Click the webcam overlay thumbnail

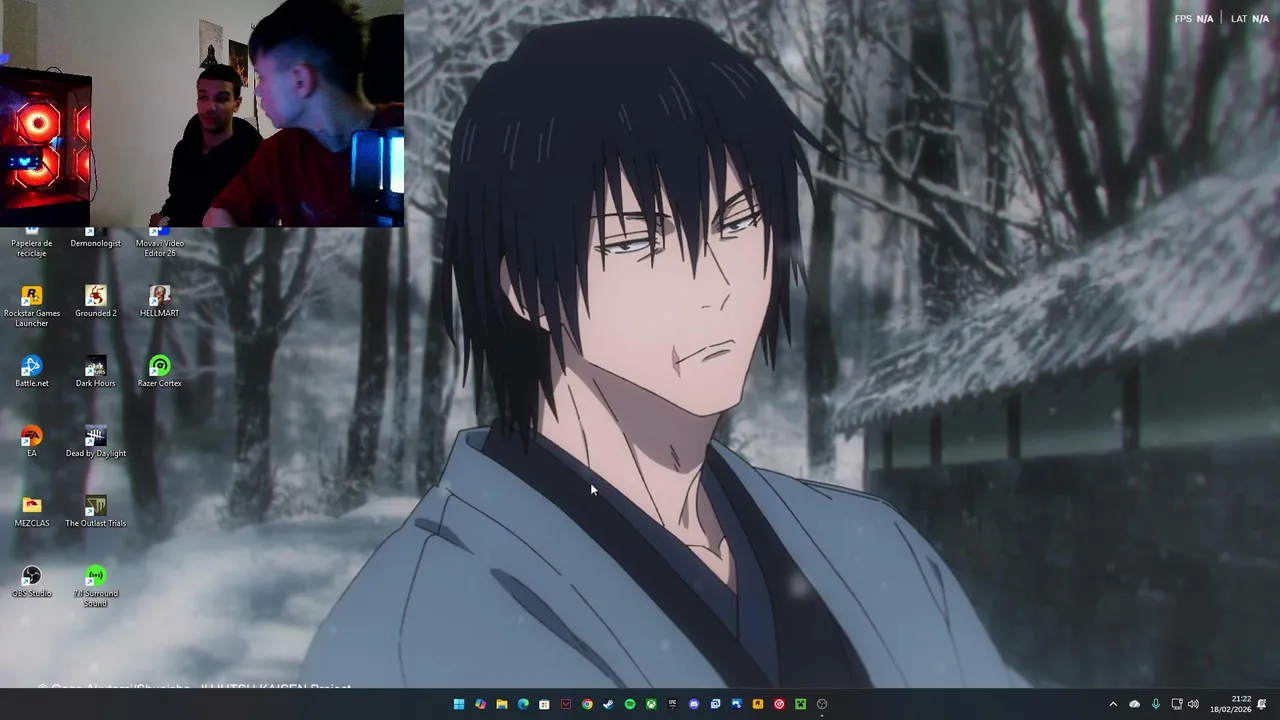[202, 113]
